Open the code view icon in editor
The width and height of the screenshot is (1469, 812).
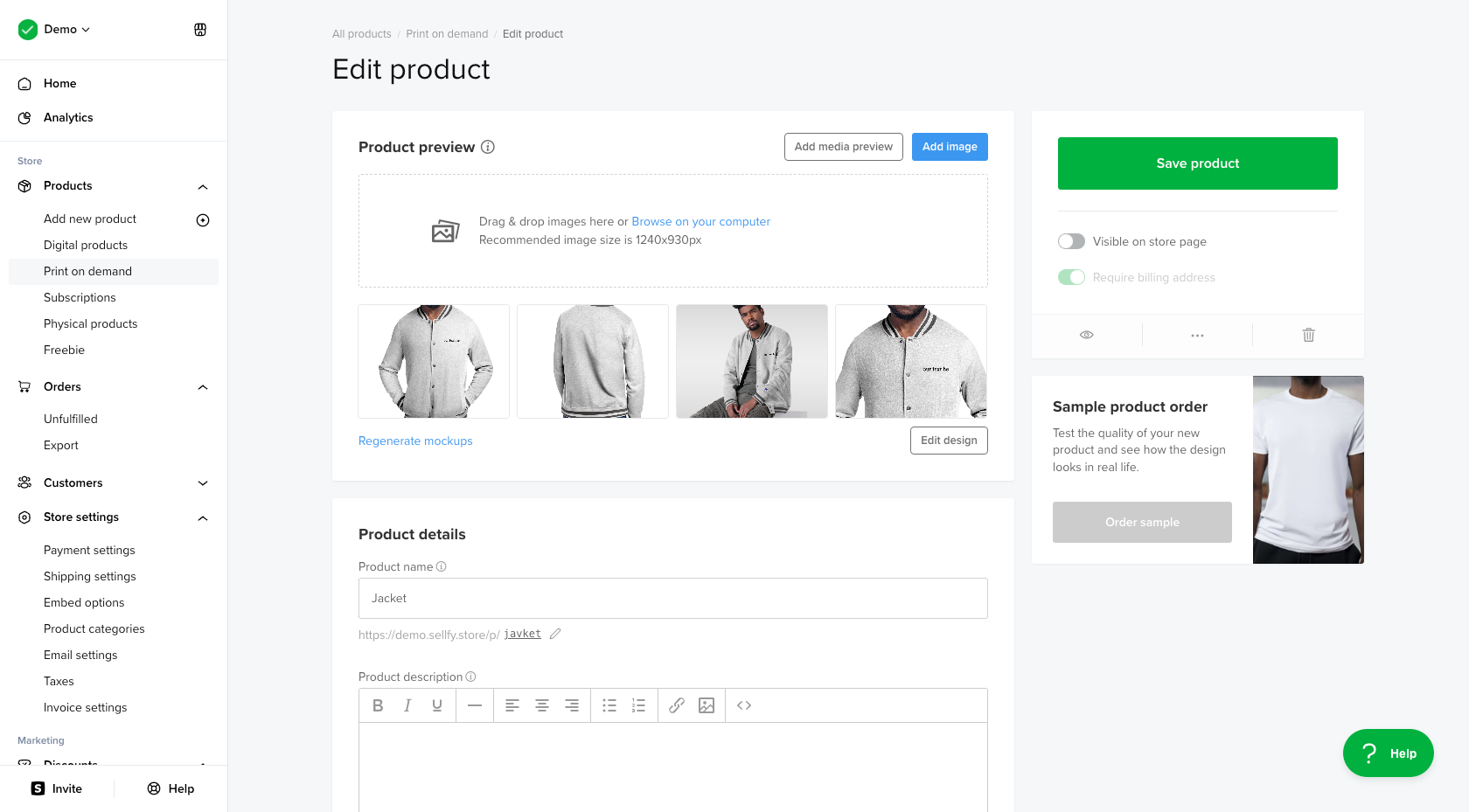point(744,705)
